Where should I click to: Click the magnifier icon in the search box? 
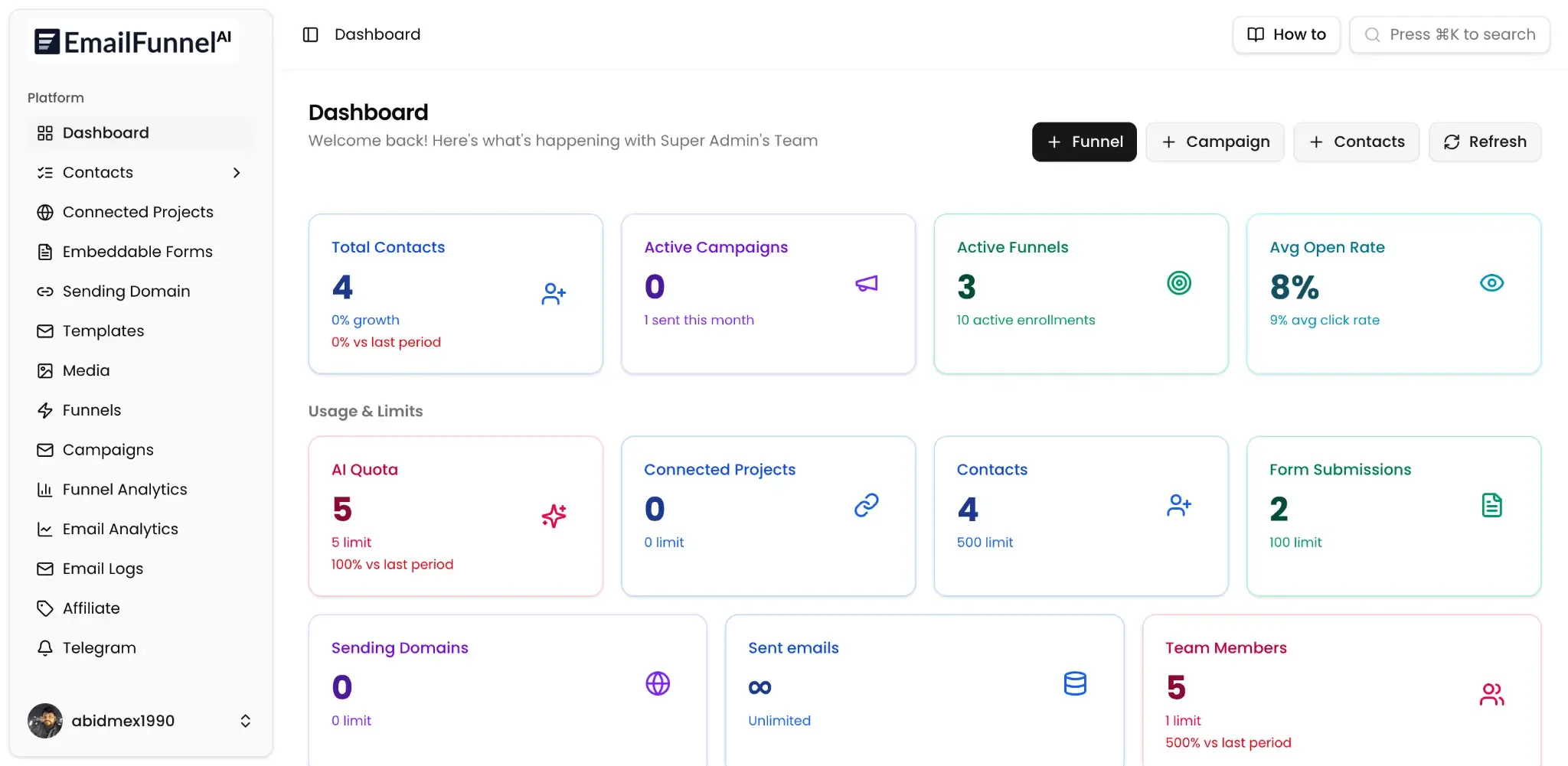(x=1372, y=35)
